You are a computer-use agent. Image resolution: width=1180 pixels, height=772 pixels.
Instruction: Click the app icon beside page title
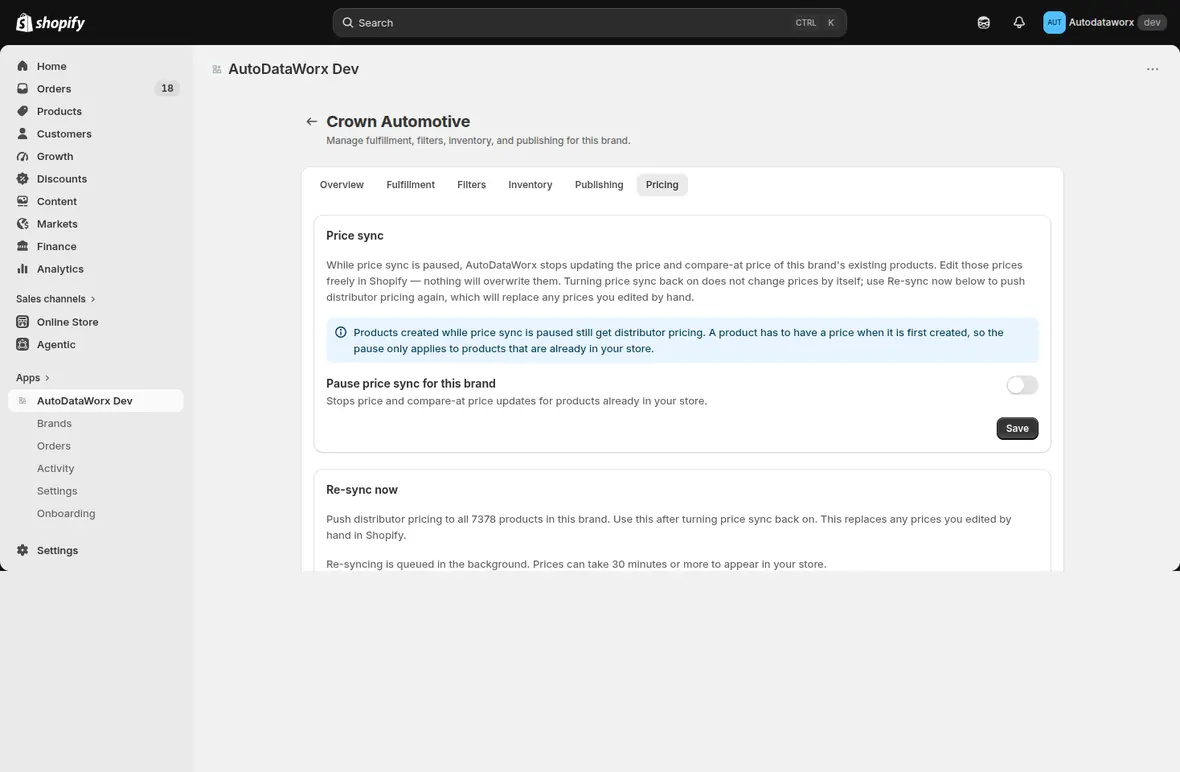click(x=217, y=69)
